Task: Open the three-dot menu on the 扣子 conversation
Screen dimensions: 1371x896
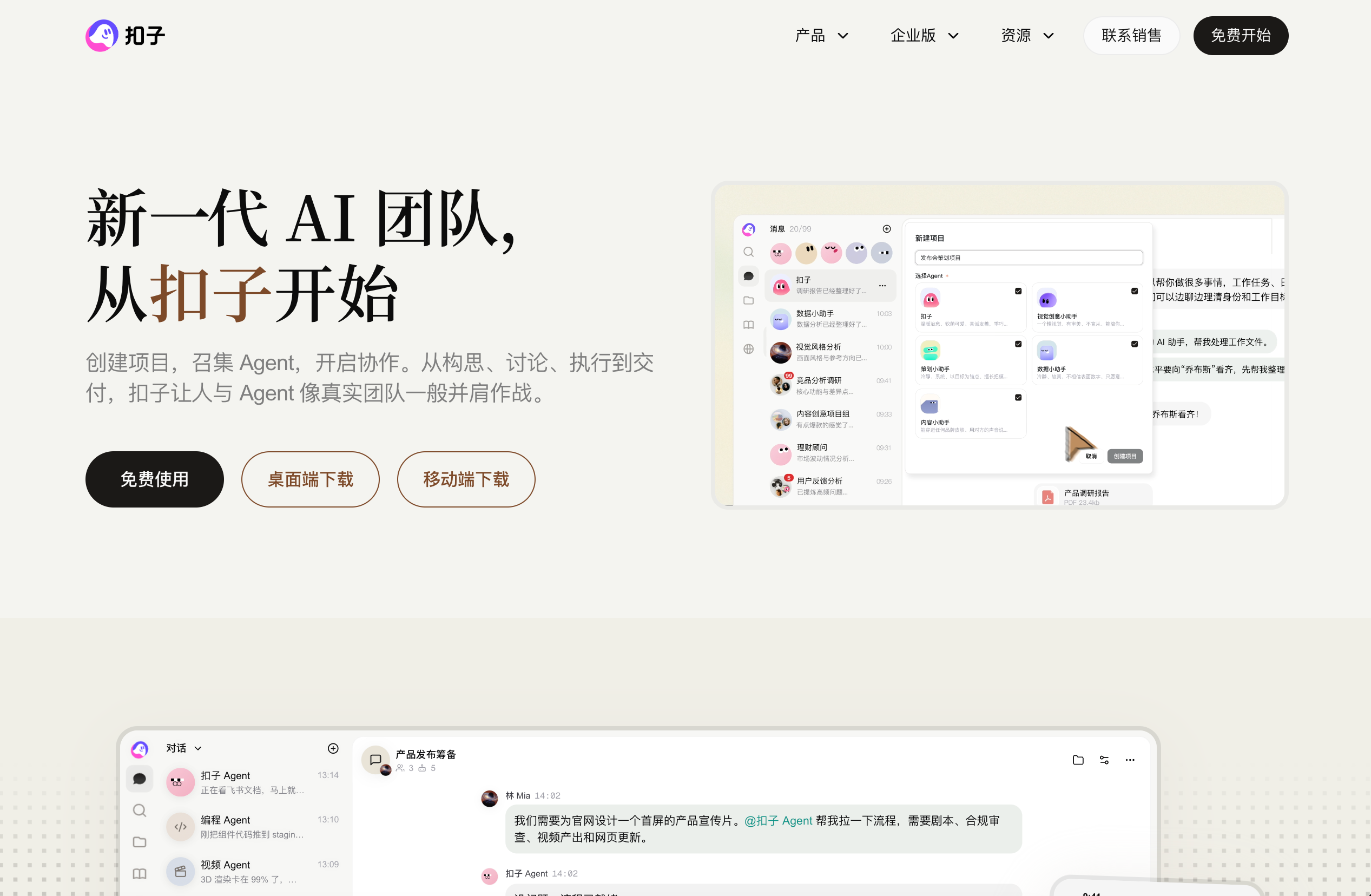Action: click(x=882, y=286)
